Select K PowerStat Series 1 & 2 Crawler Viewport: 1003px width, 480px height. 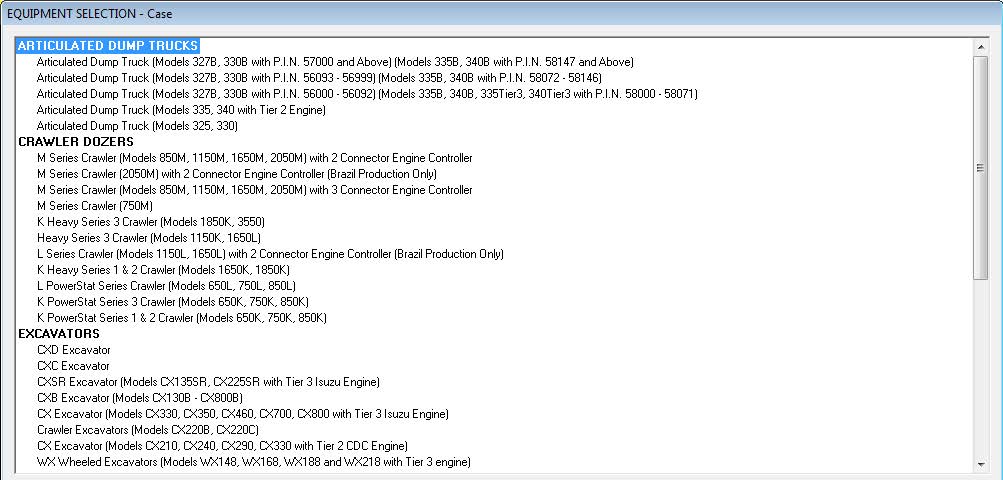[x=182, y=318]
